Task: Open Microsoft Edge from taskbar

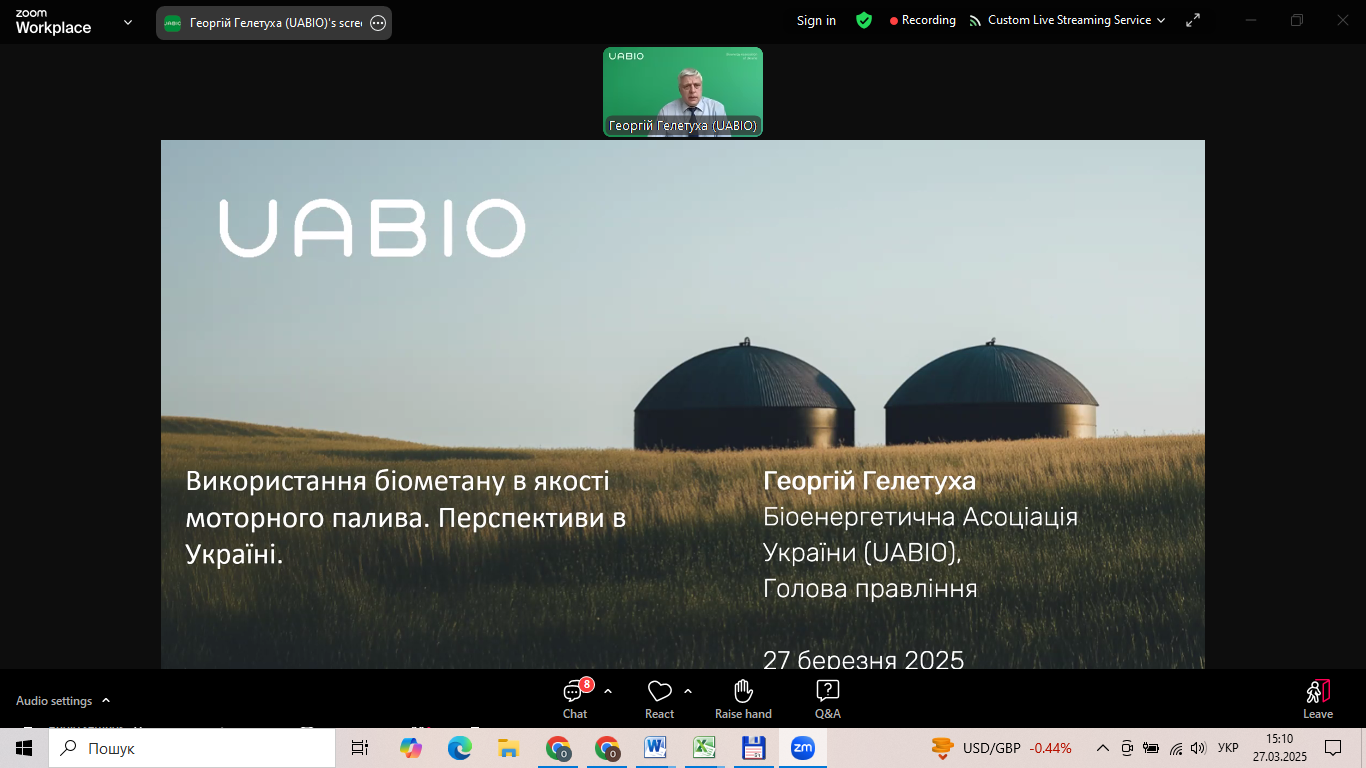Action: [459, 748]
